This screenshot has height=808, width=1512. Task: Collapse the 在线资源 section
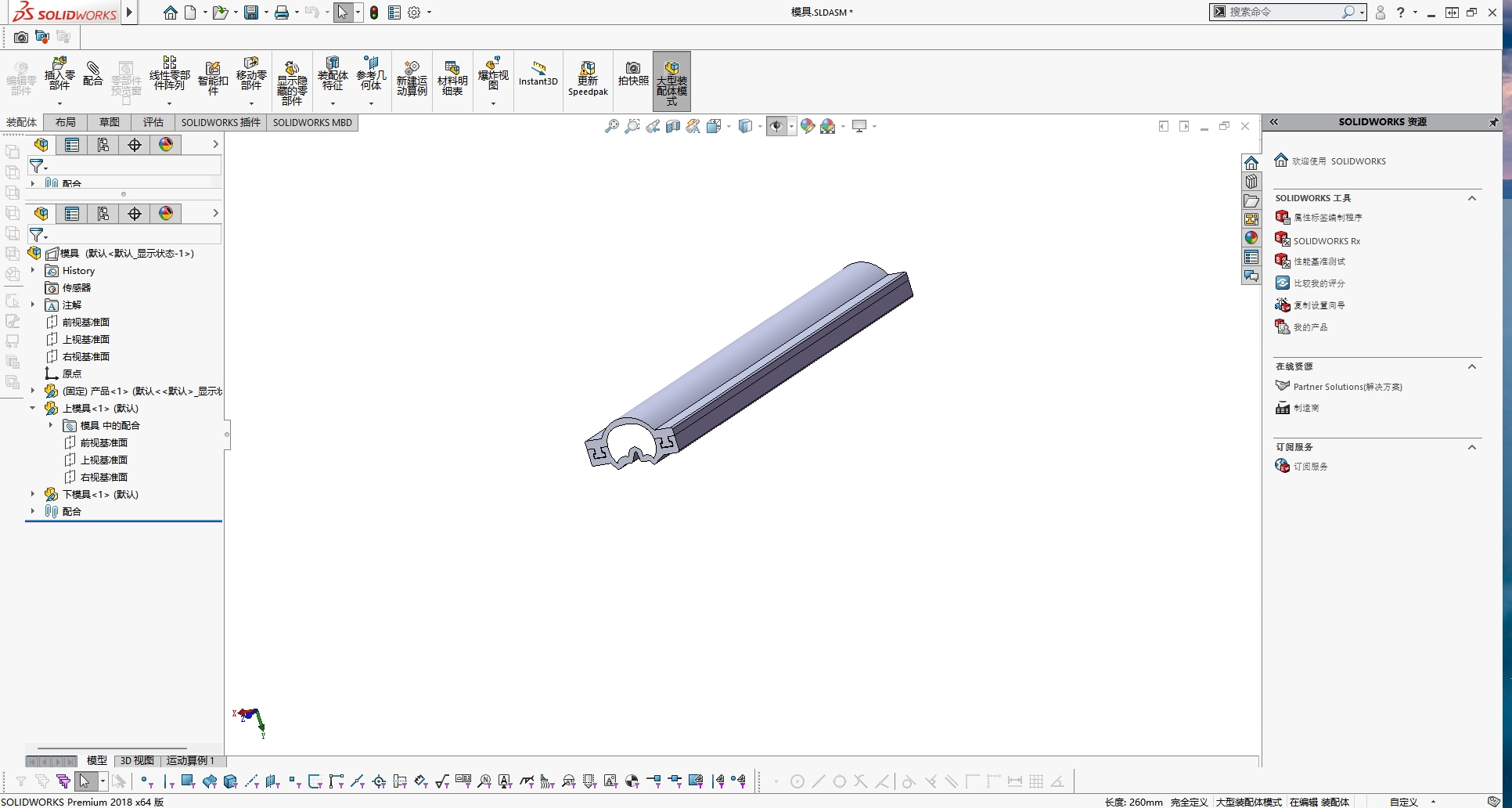[1472, 366]
